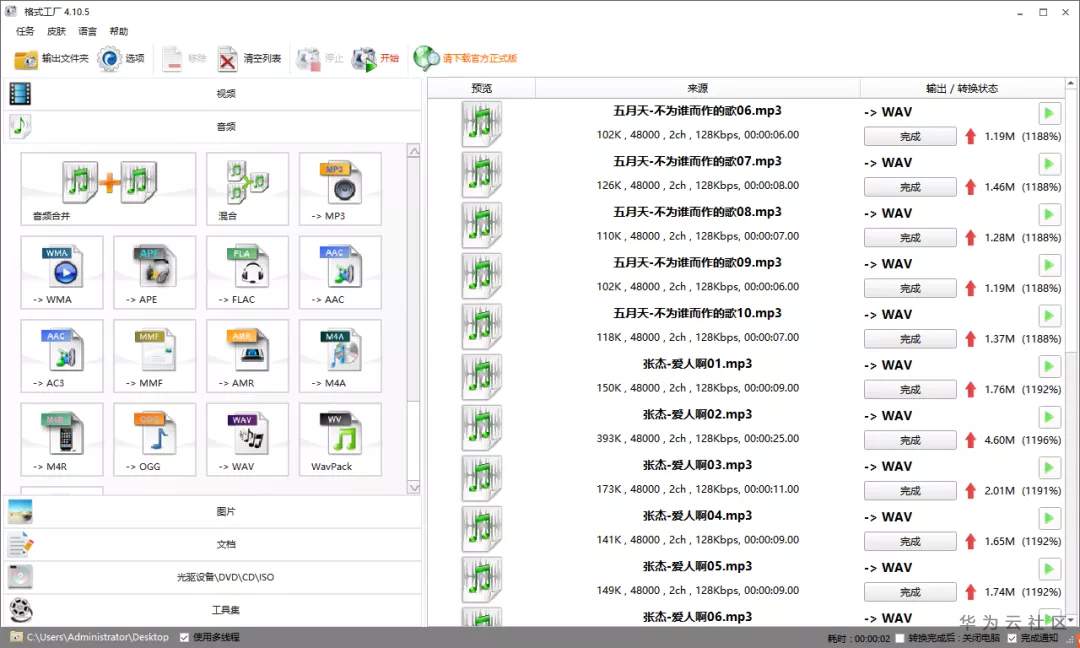Choose the -> MMF converter icon
The width and height of the screenshot is (1080, 648).
[154, 356]
